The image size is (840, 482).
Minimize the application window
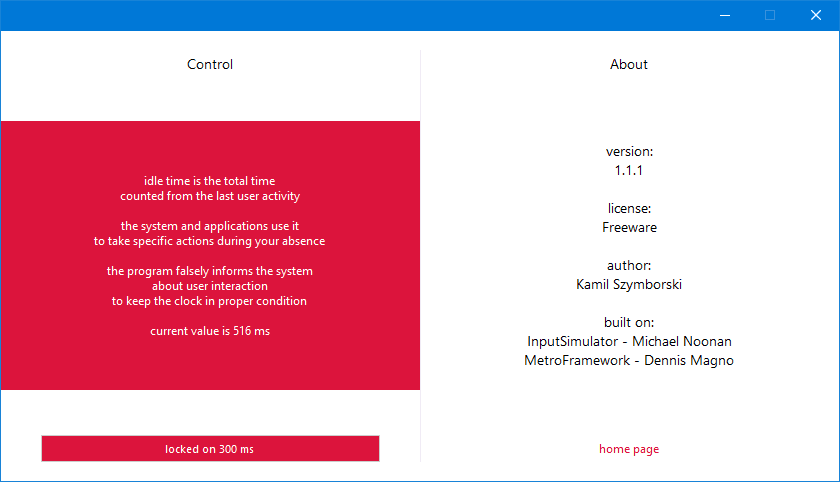(x=724, y=15)
